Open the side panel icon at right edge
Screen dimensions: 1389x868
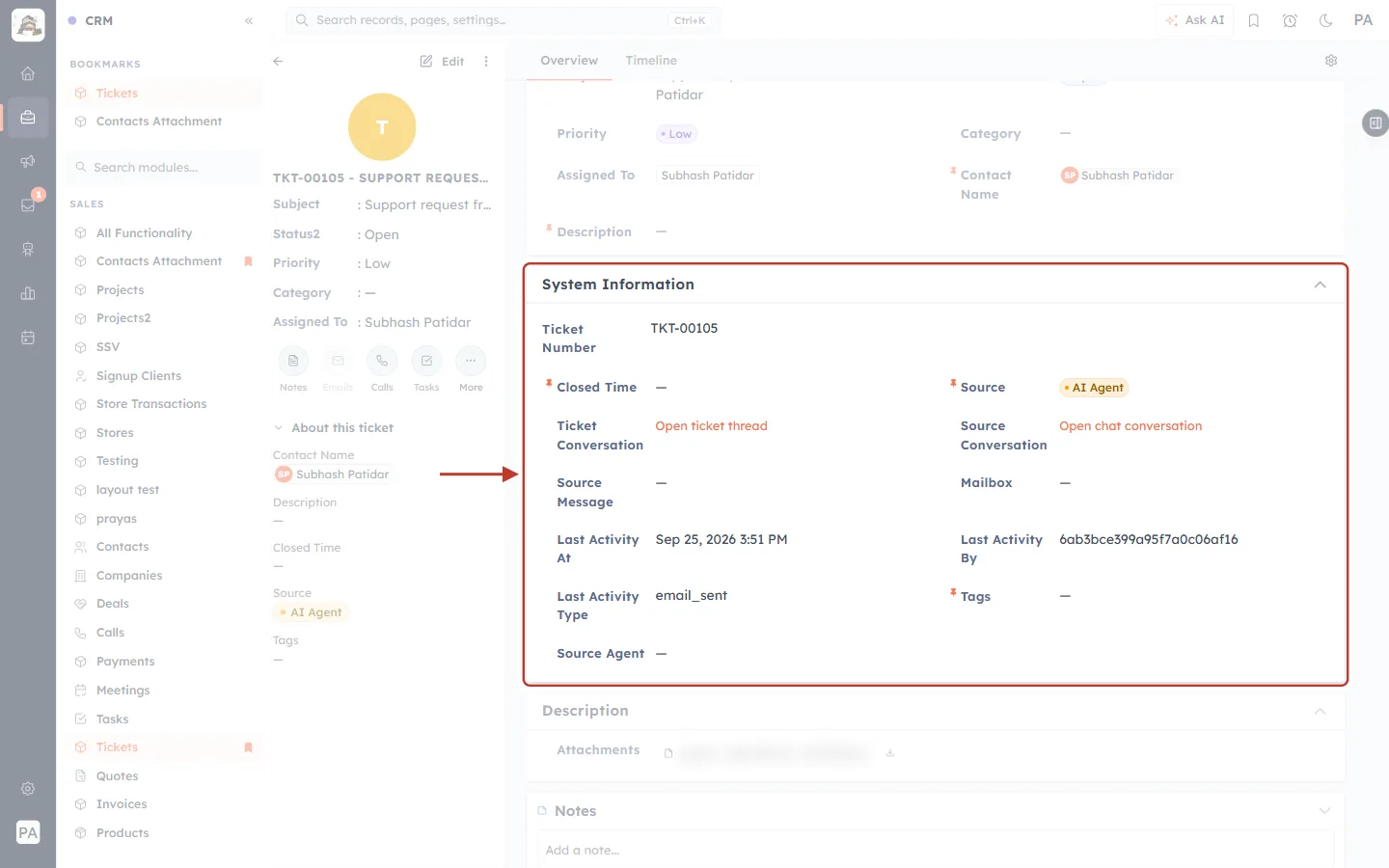[x=1375, y=122]
